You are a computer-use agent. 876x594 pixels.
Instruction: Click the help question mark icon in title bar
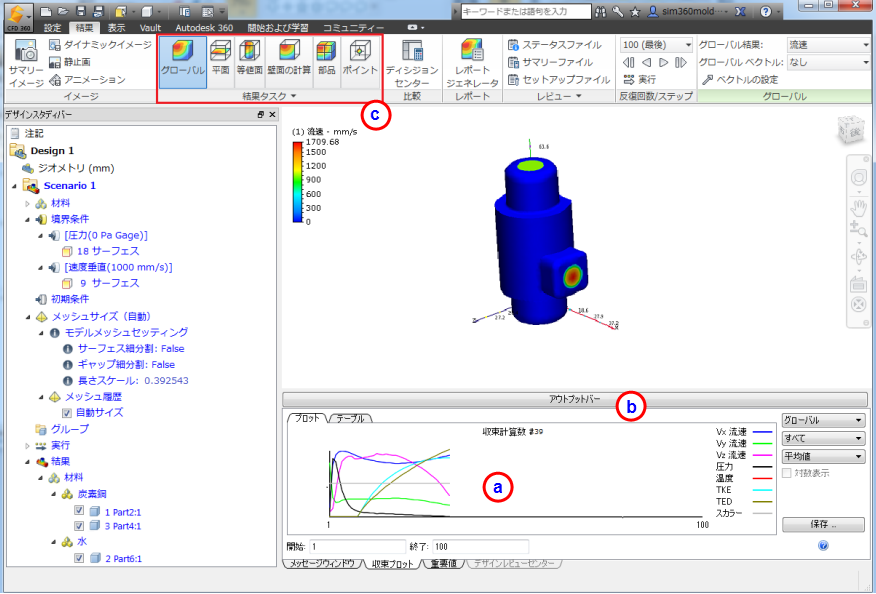click(x=766, y=12)
